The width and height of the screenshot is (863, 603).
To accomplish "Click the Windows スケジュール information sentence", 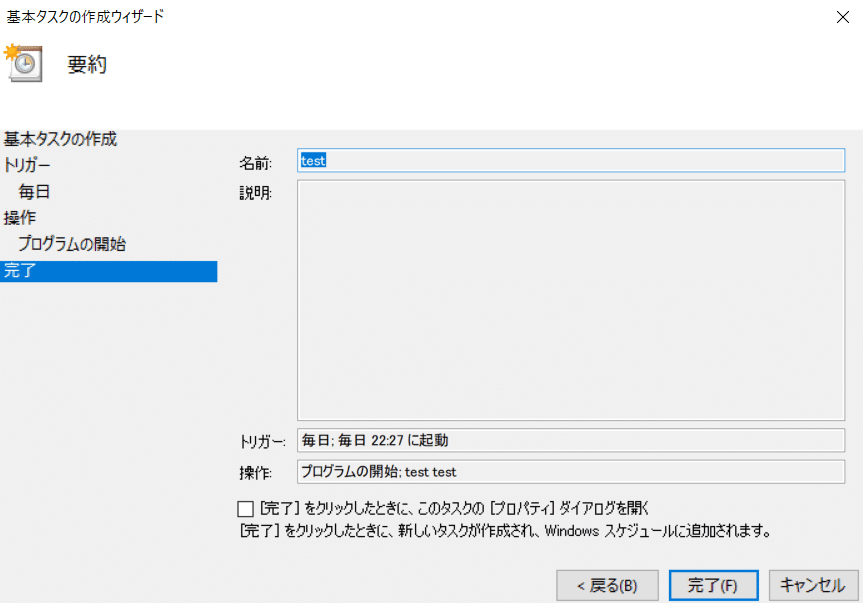I will pos(505,531).
